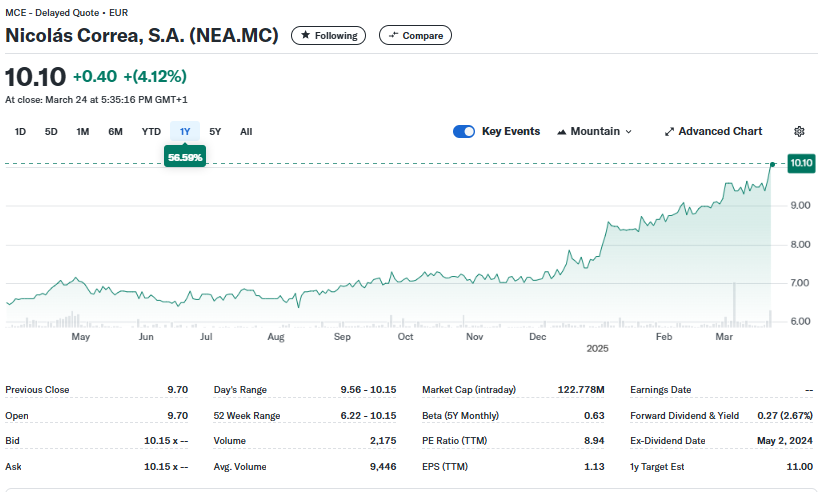Click the Earnings Date label
This screenshot has width=835, height=492.
coord(661,390)
